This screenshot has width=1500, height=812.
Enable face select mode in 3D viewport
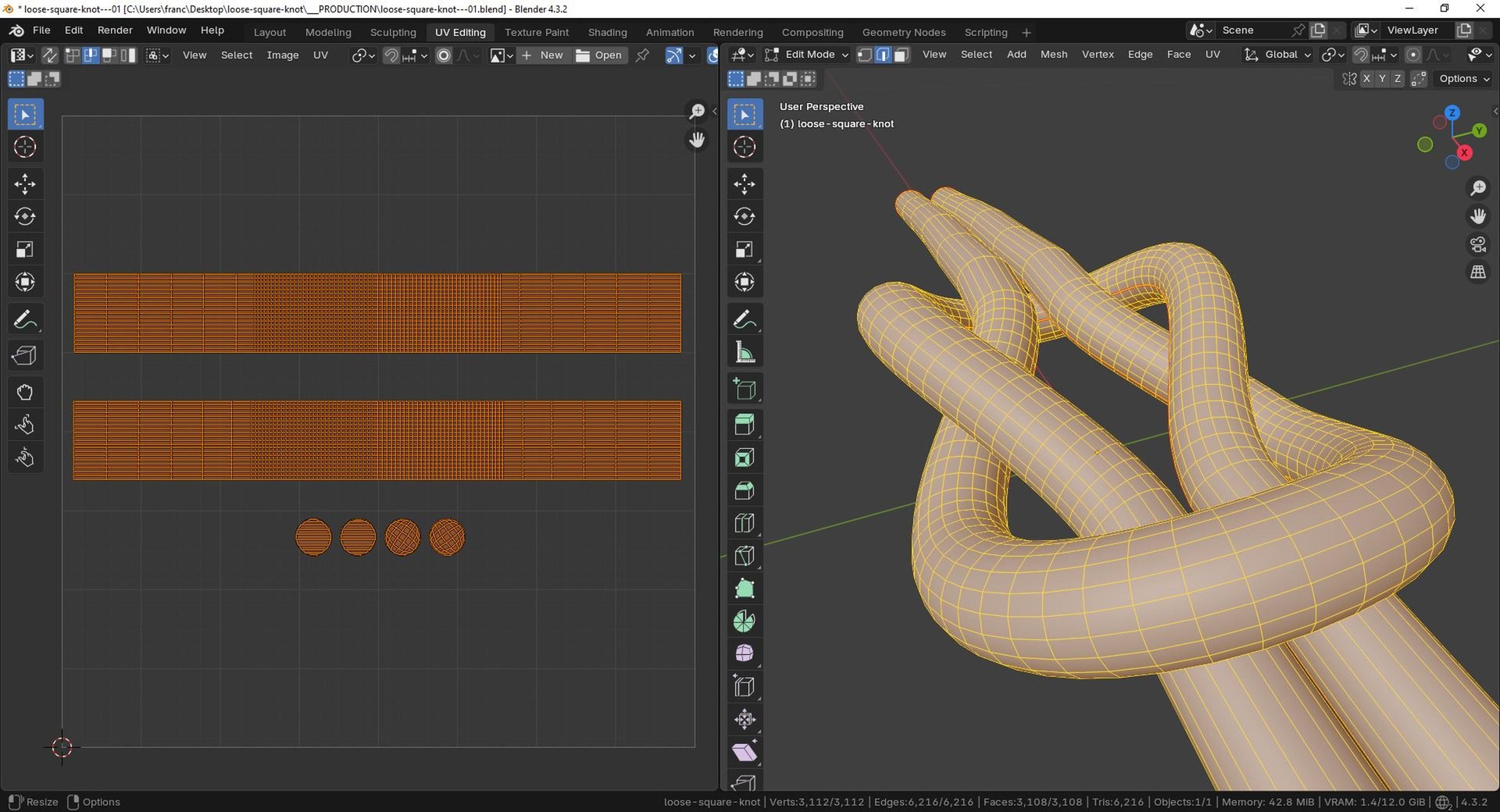pyautogui.click(x=901, y=55)
